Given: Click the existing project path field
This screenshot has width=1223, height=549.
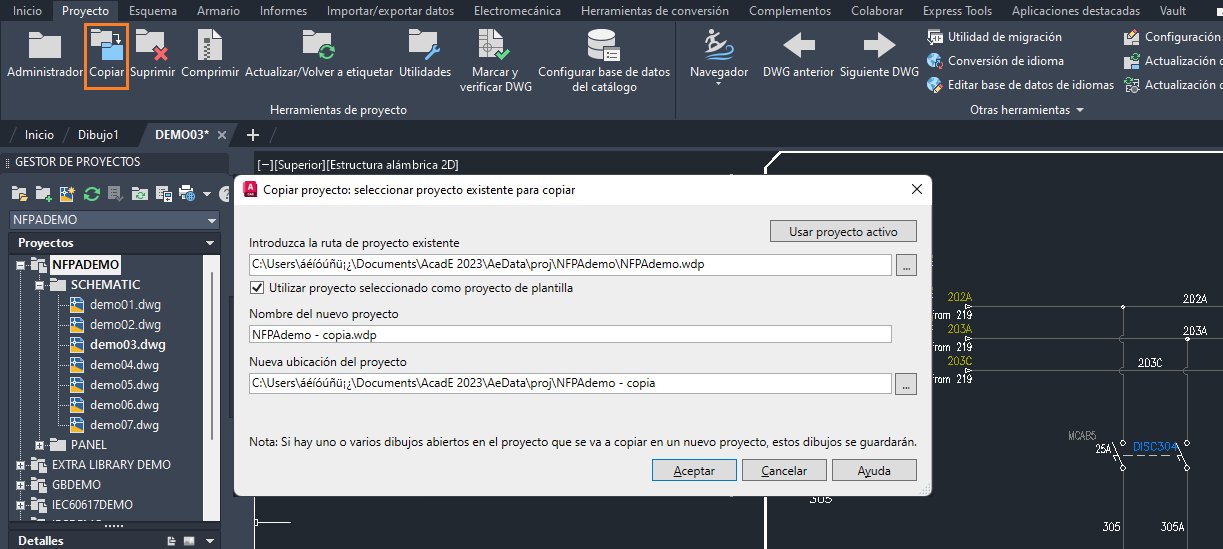Looking at the screenshot, I should [570, 265].
